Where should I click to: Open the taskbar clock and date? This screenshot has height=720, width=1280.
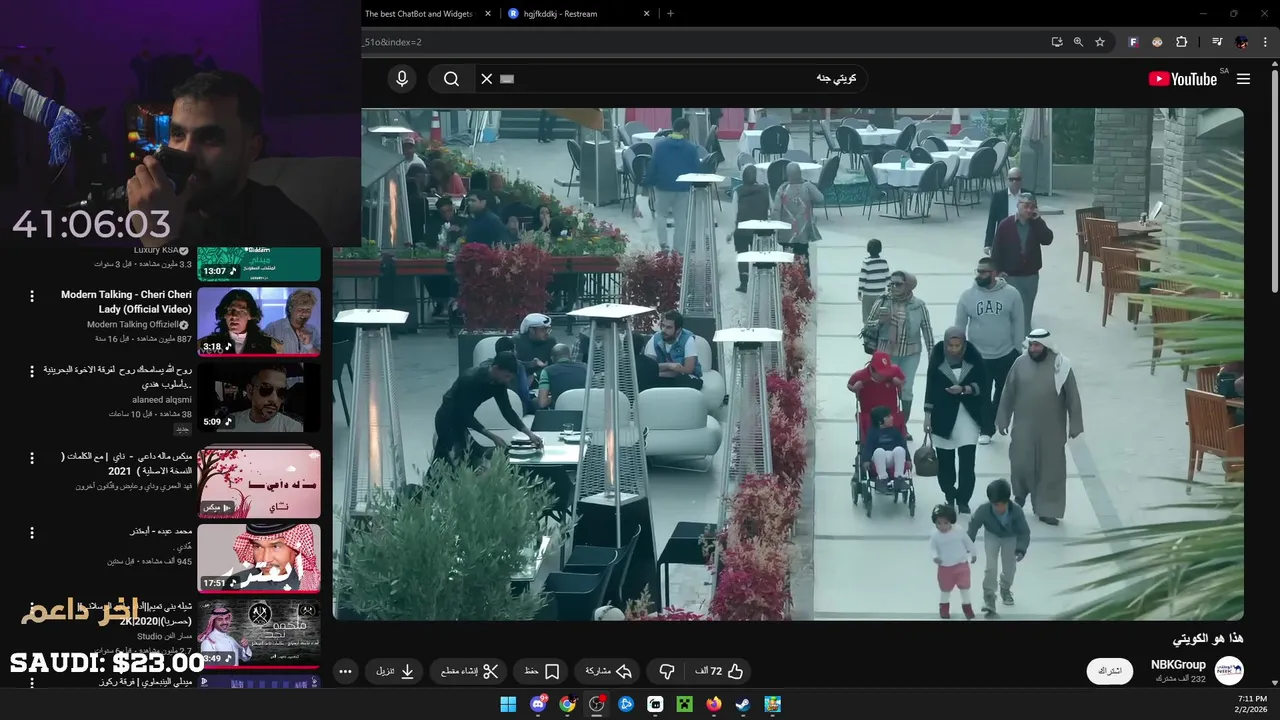[x=1252, y=704]
